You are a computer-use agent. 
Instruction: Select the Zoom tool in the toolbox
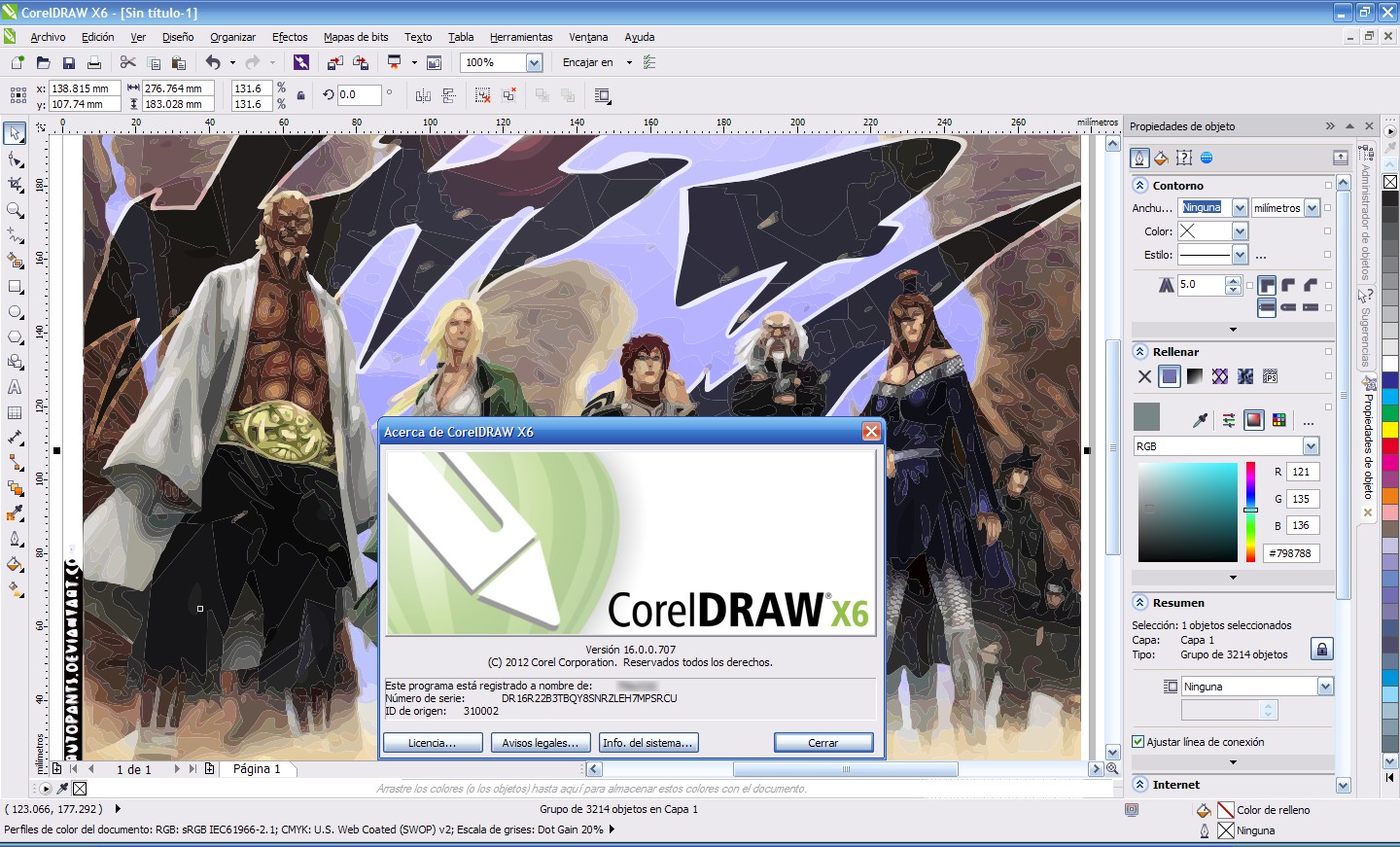coord(15,209)
